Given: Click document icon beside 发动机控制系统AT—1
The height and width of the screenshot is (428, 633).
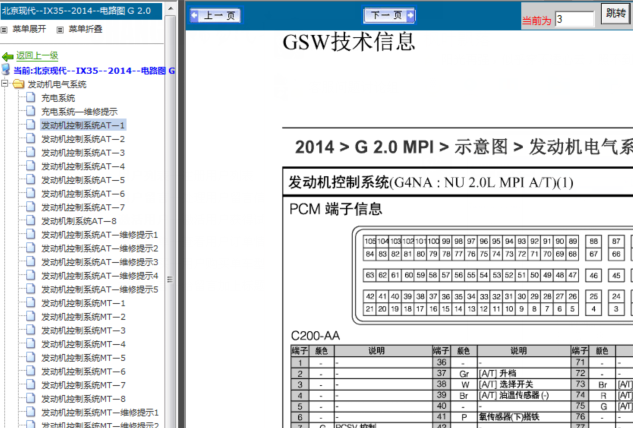Looking at the screenshot, I should click(31, 124).
